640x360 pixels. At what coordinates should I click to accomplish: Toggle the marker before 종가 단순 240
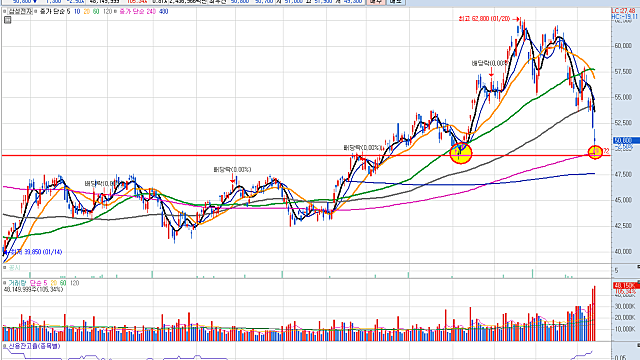tap(116, 12)
